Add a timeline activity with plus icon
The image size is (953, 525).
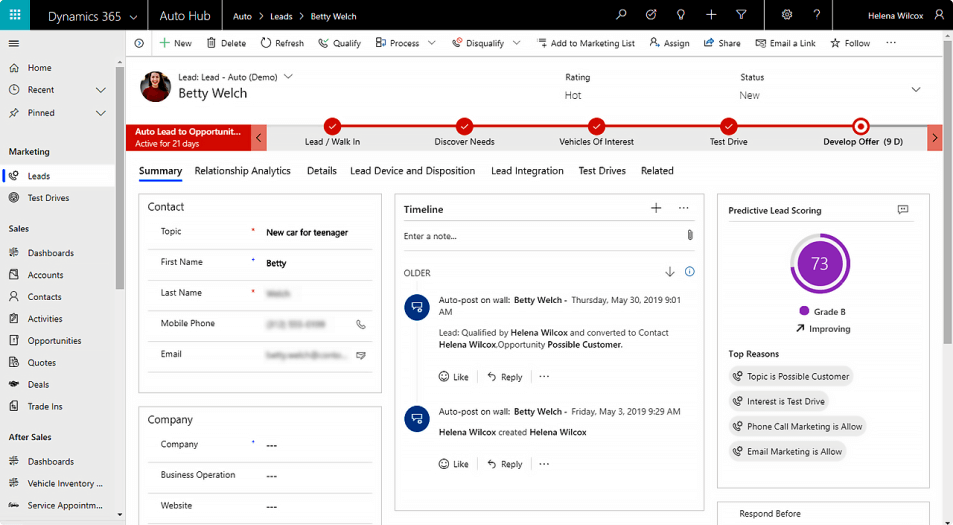coord(656,208)
